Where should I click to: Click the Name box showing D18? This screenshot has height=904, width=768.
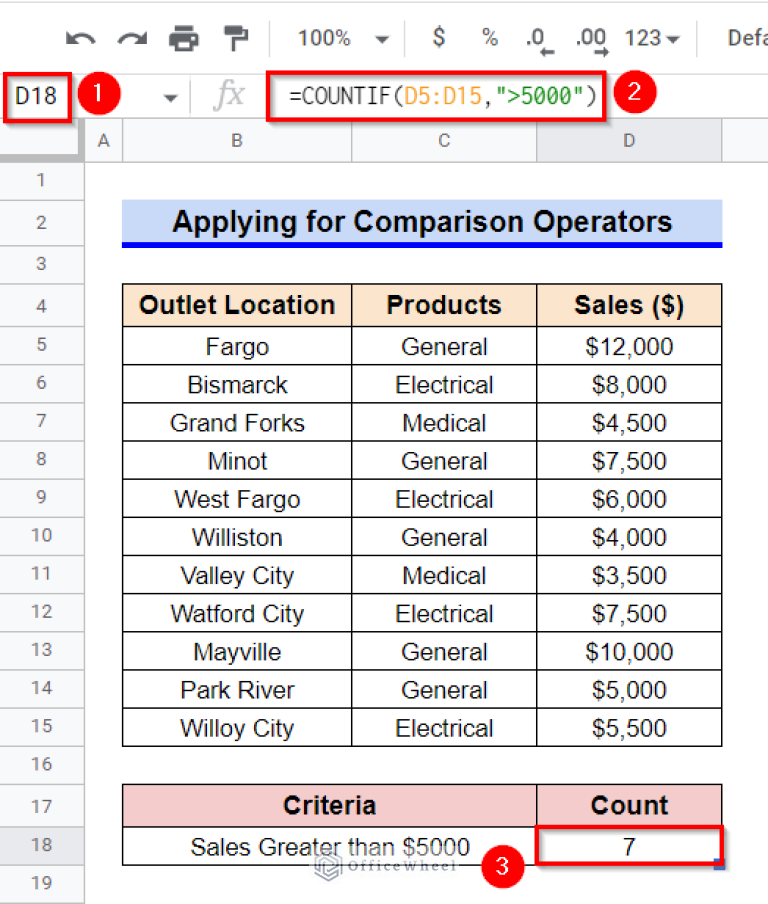click(36, 96)
